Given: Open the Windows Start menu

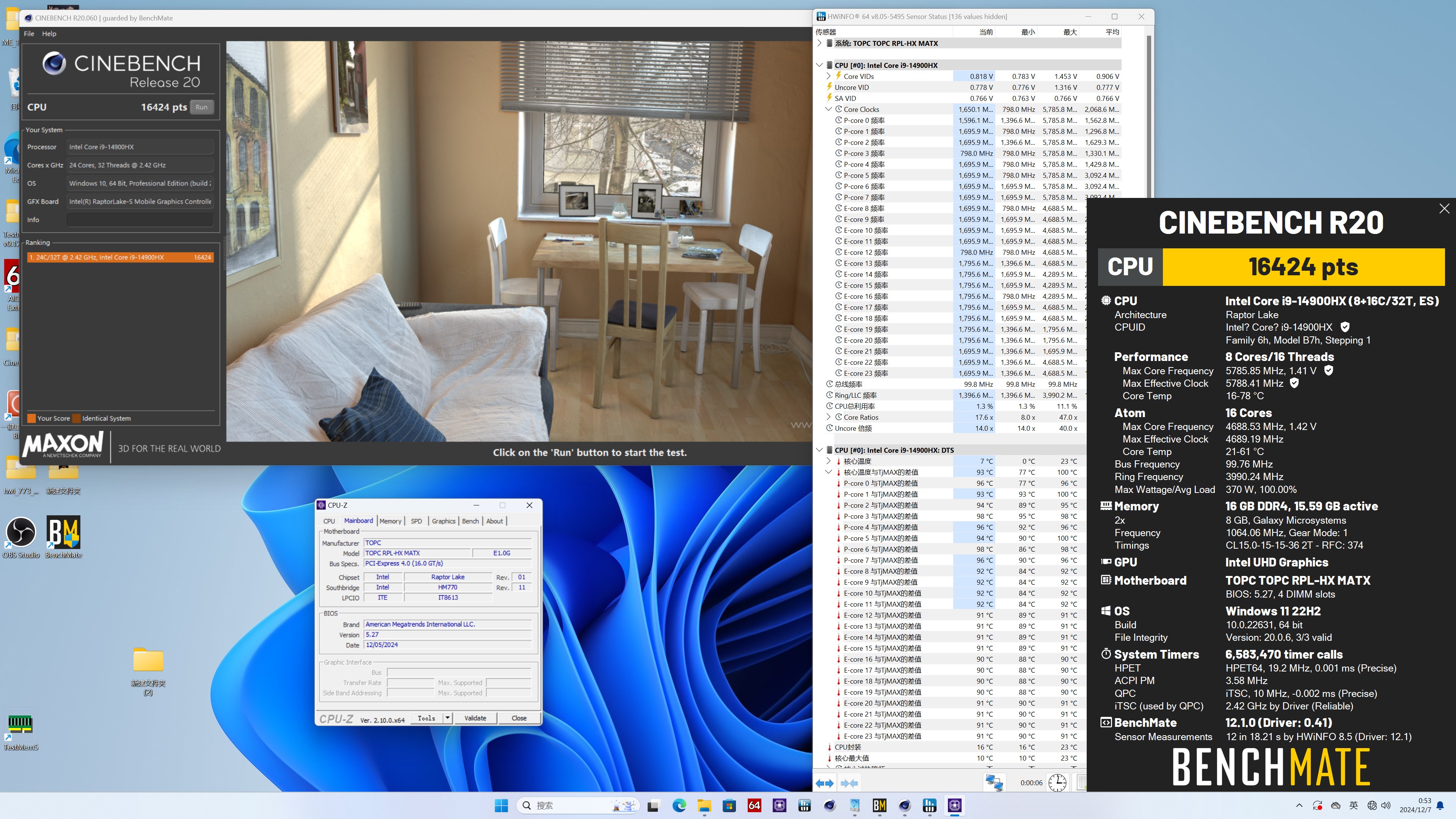Looking at the screenshot, I should point(501,805).
